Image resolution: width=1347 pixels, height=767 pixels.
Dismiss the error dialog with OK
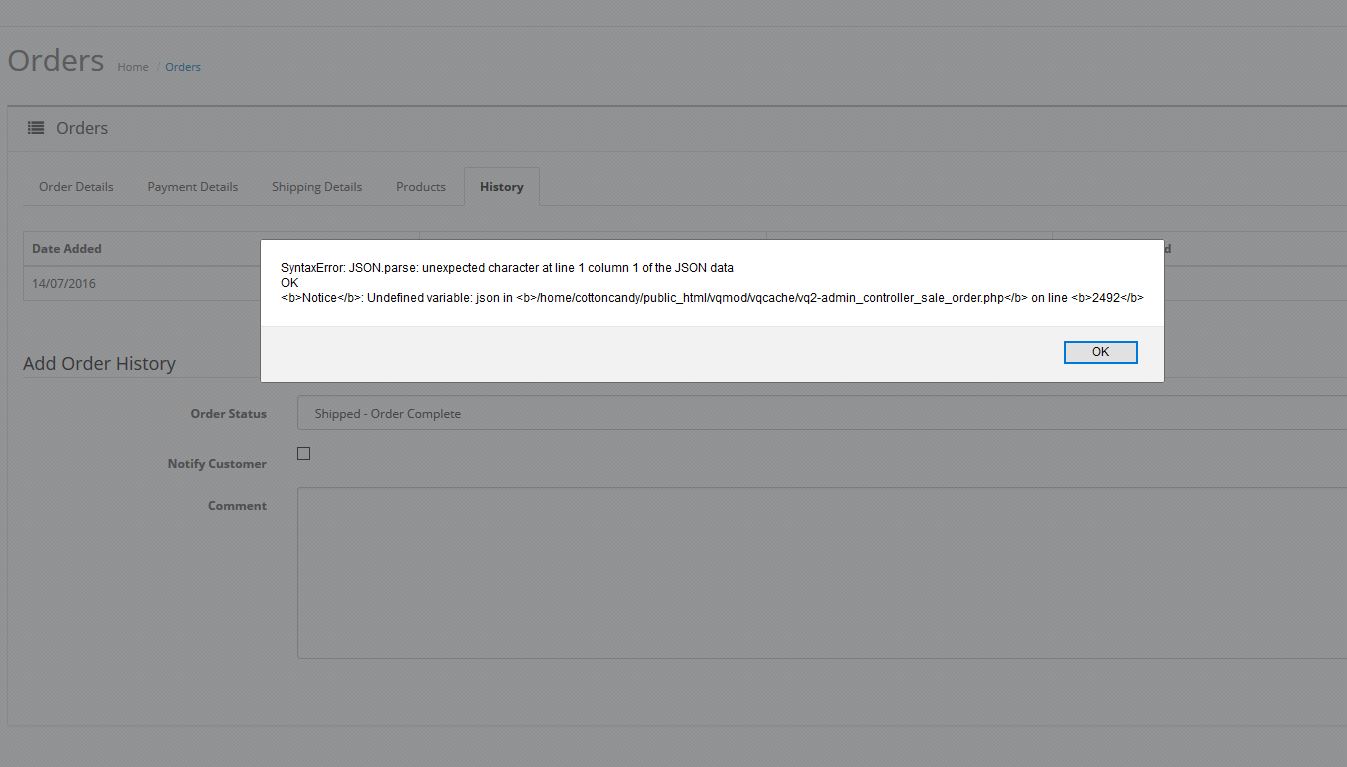pyautogui.click(x=1100, y=352)
